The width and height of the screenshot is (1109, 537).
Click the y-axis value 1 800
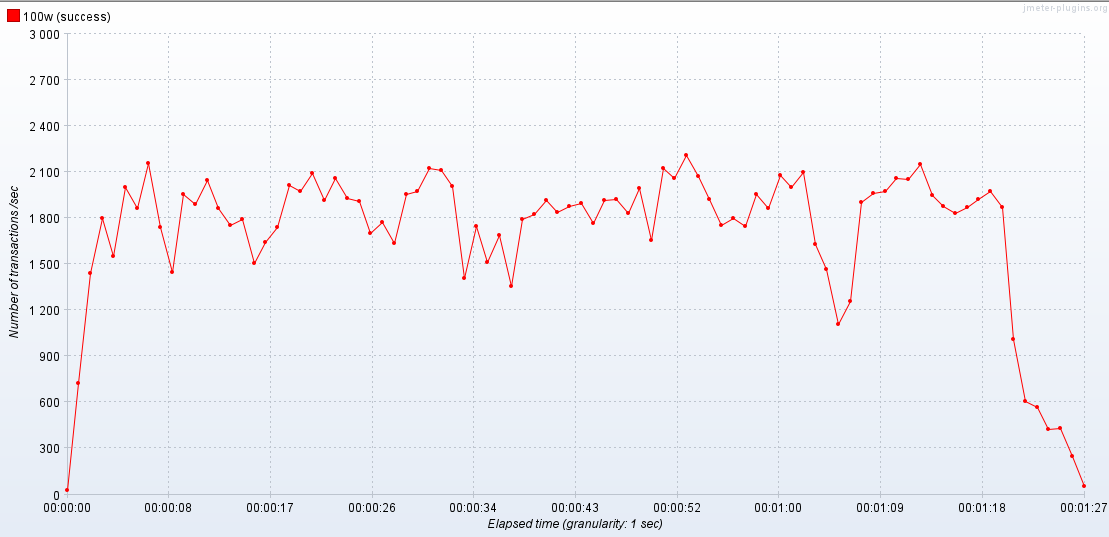[45, 218]
